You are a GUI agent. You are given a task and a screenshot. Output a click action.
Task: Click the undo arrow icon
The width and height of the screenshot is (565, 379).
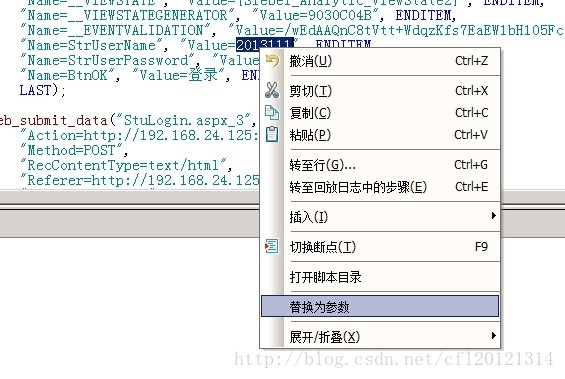pyautogui.click(x=272, y=61)
